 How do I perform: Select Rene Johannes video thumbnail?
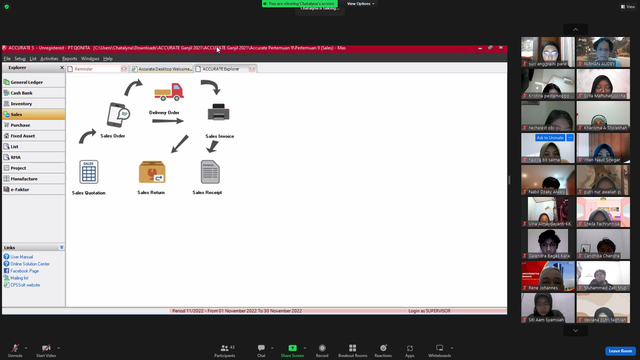point(548,276)
